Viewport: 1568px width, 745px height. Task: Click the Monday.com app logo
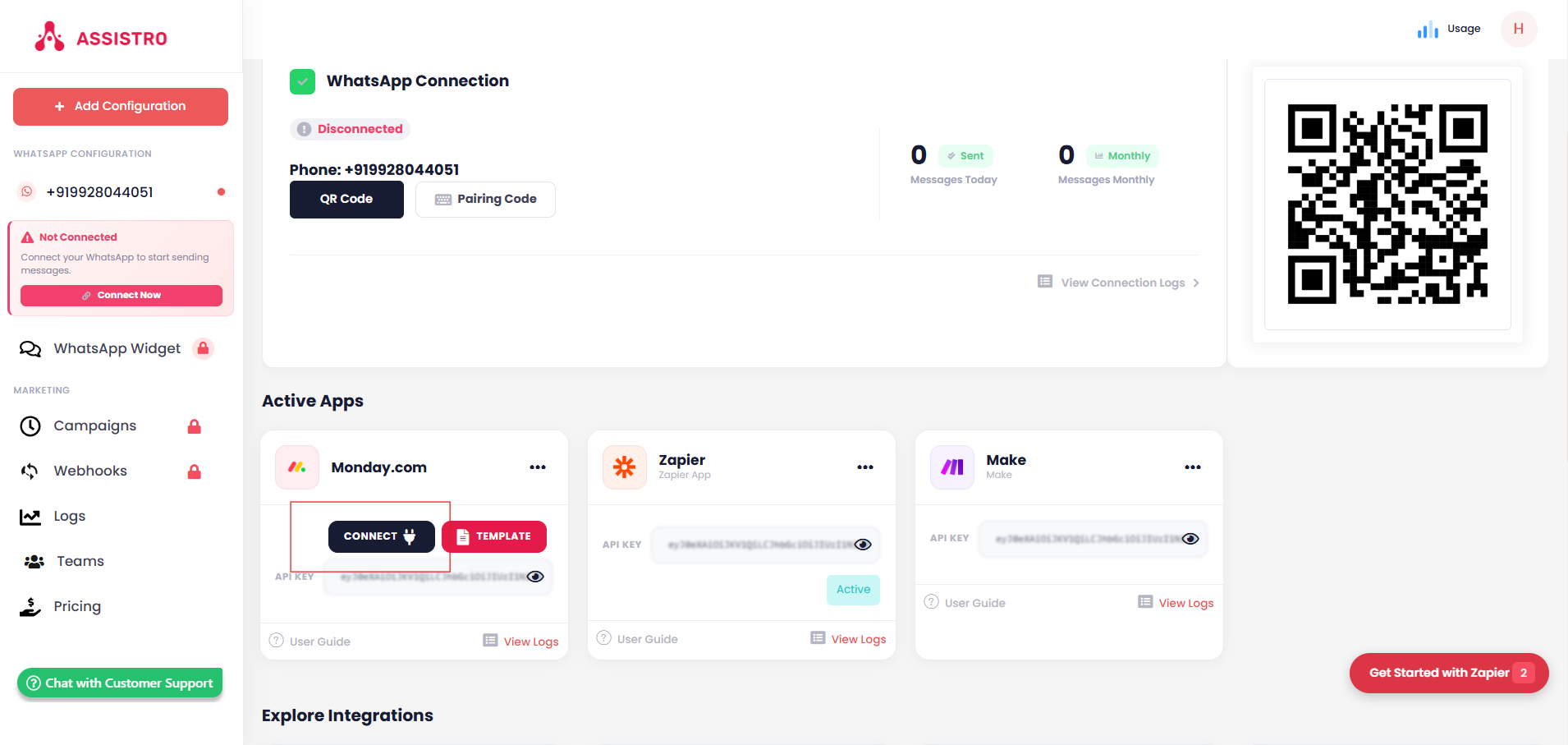pos(297,467)
